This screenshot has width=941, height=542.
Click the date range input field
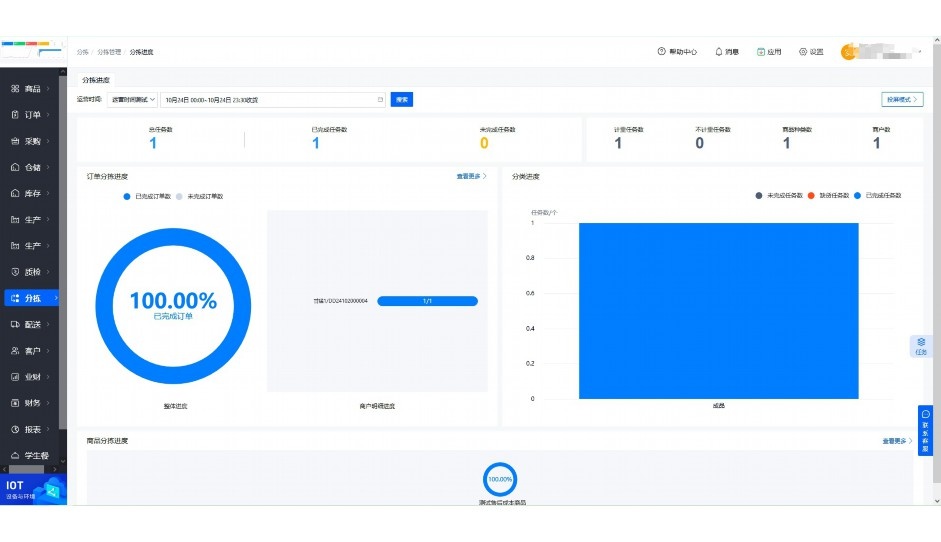click(272, 100)
